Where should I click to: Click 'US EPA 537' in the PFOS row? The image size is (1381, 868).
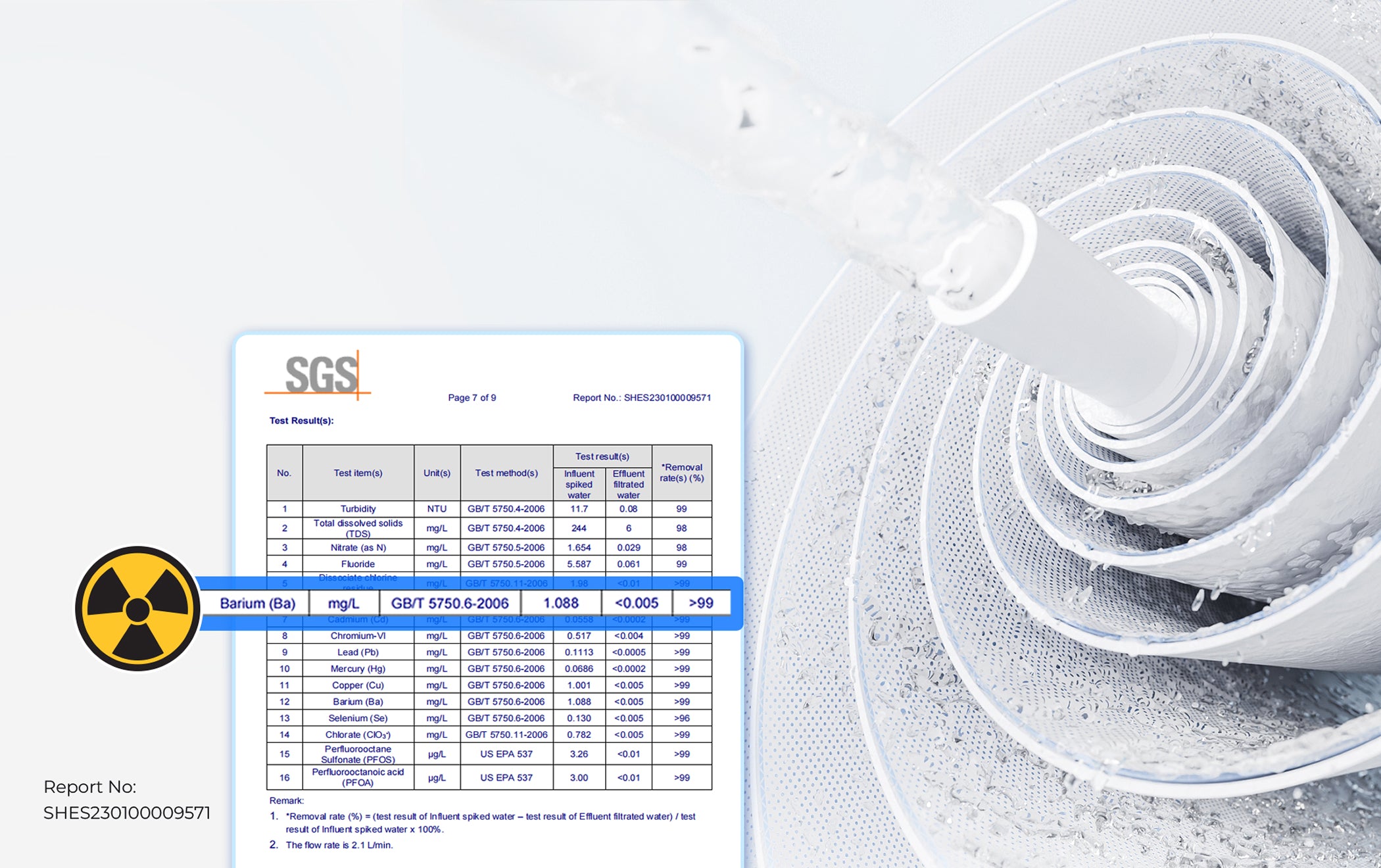coord(506,754)
